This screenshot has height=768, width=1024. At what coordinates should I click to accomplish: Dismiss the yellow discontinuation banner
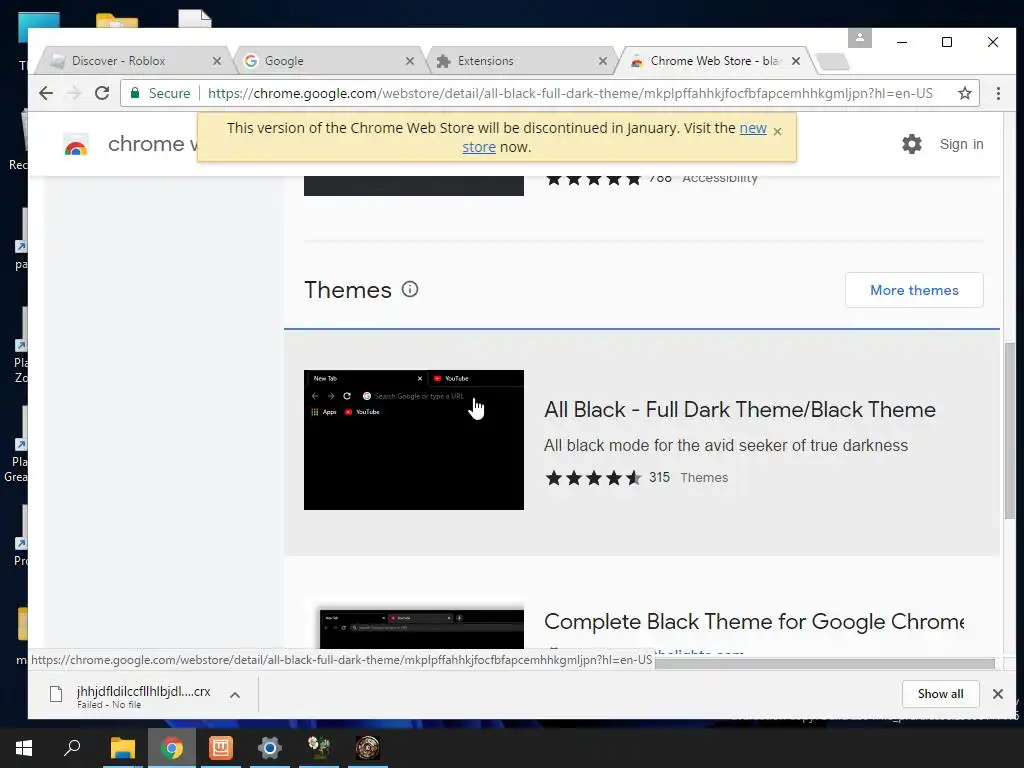point(777,131)
